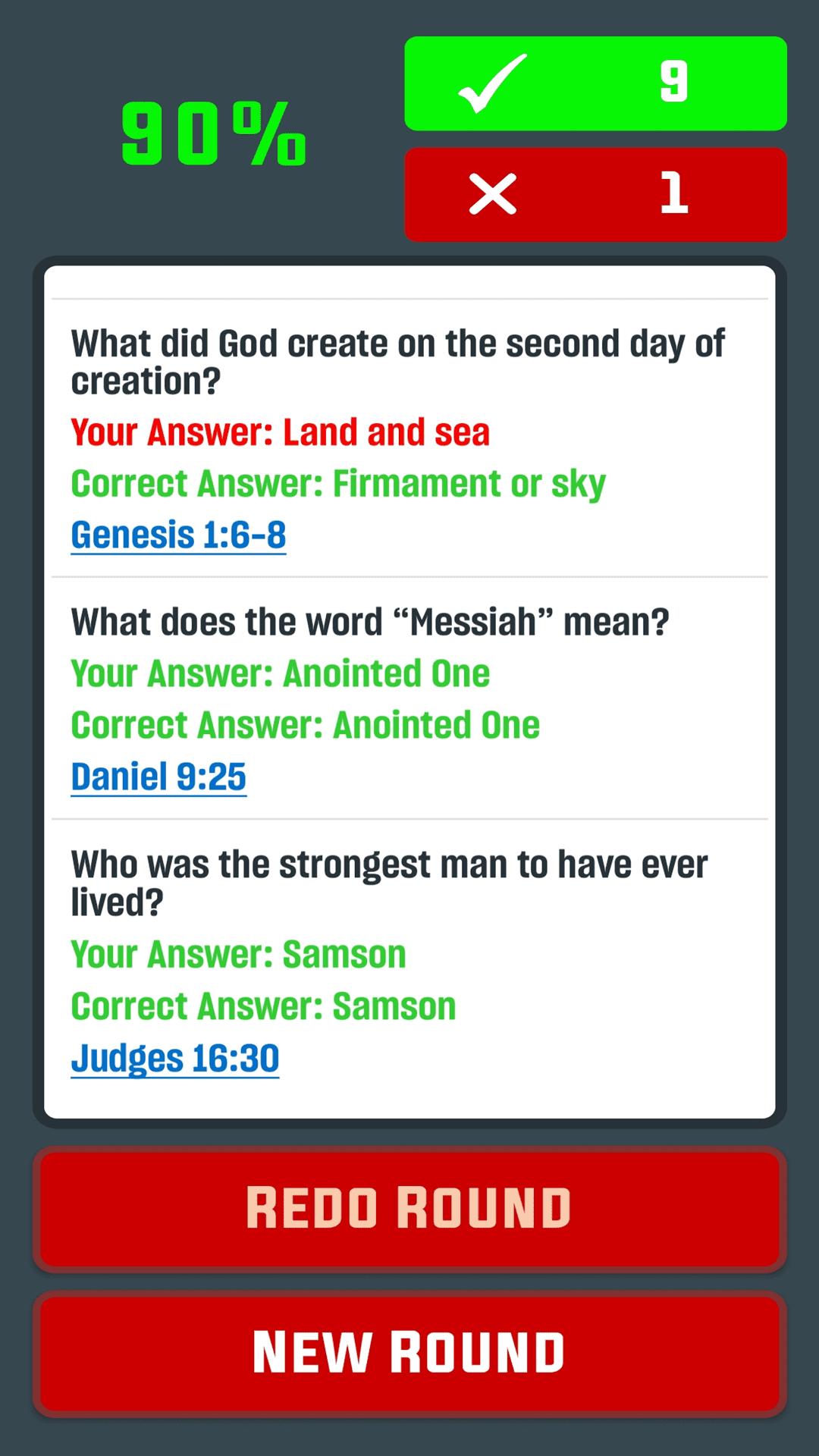
Task: Open the Daniel 9:25 verse link
Action: (x=158, y=777)
